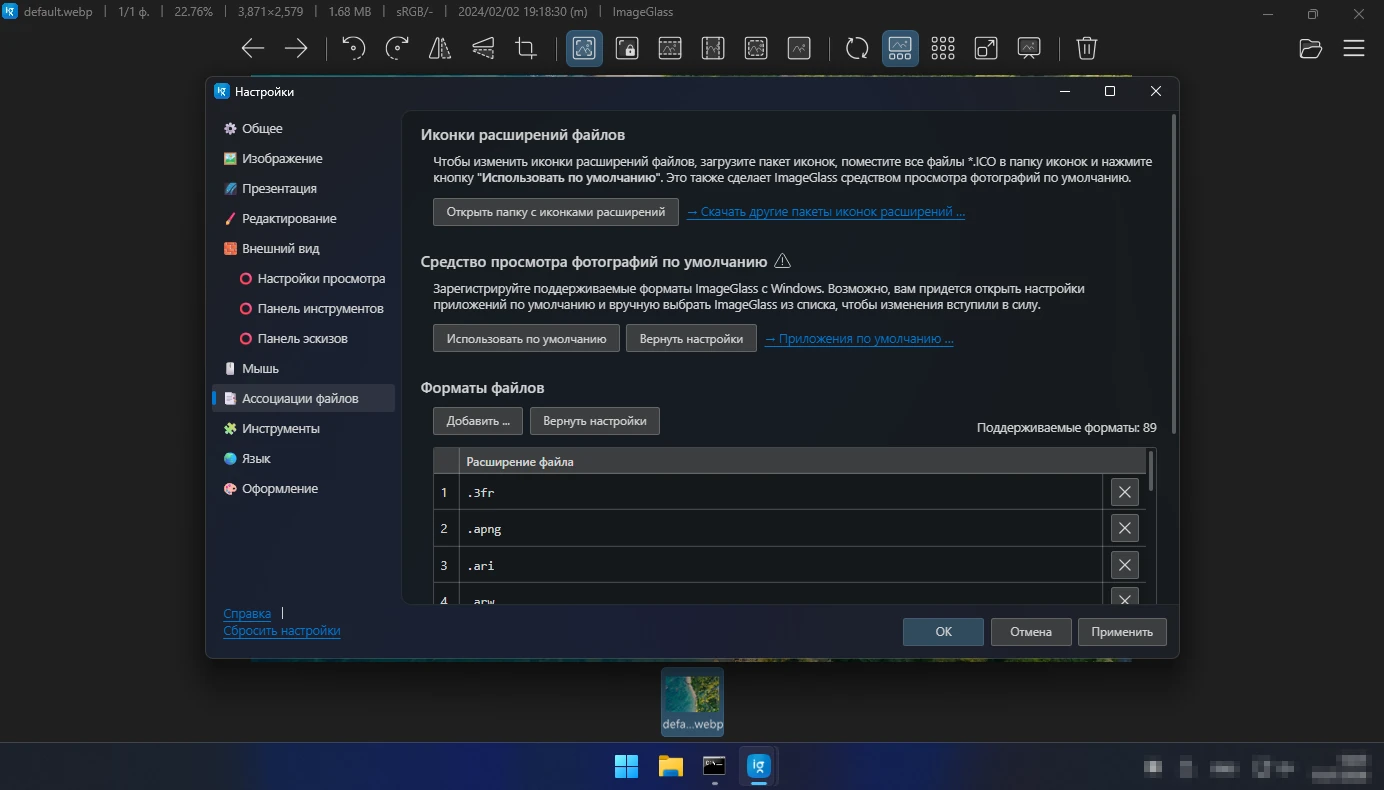
Task: Open file with folder icon
Action: click(x=1310, y=48)
